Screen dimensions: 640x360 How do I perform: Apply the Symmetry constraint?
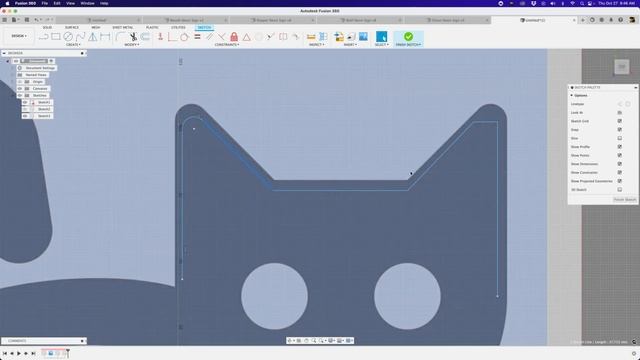click(283, 37)
